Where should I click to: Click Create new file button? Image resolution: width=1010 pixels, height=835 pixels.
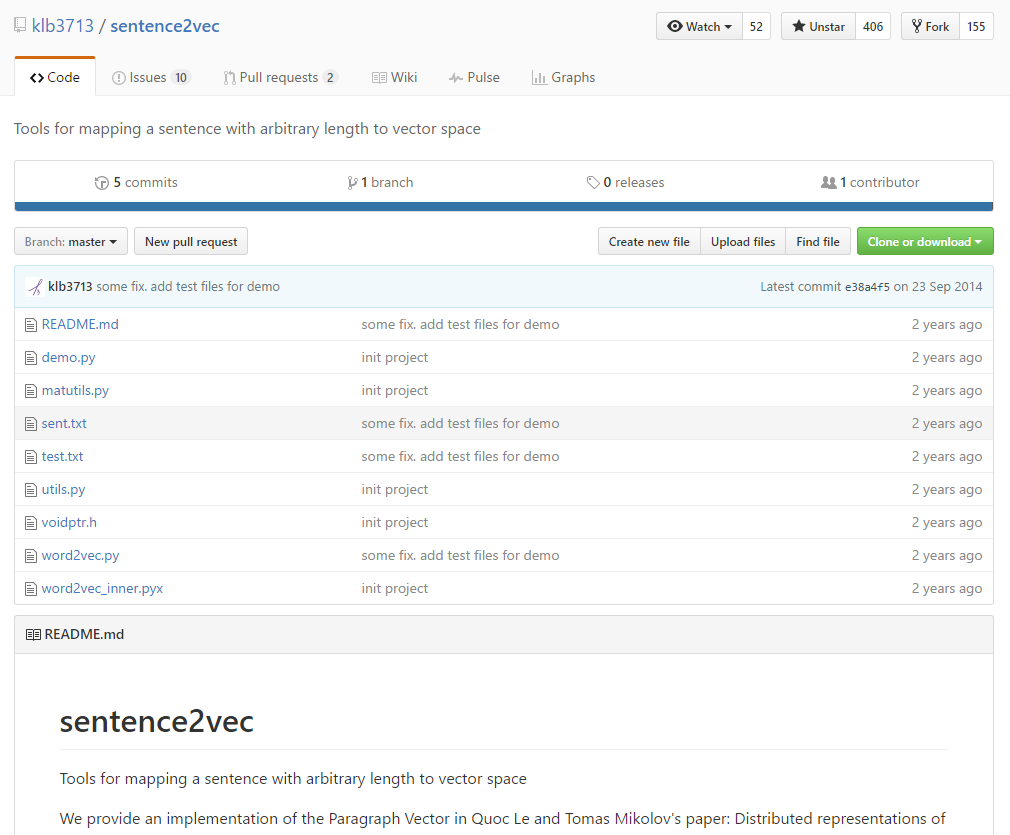pos(649,242)
